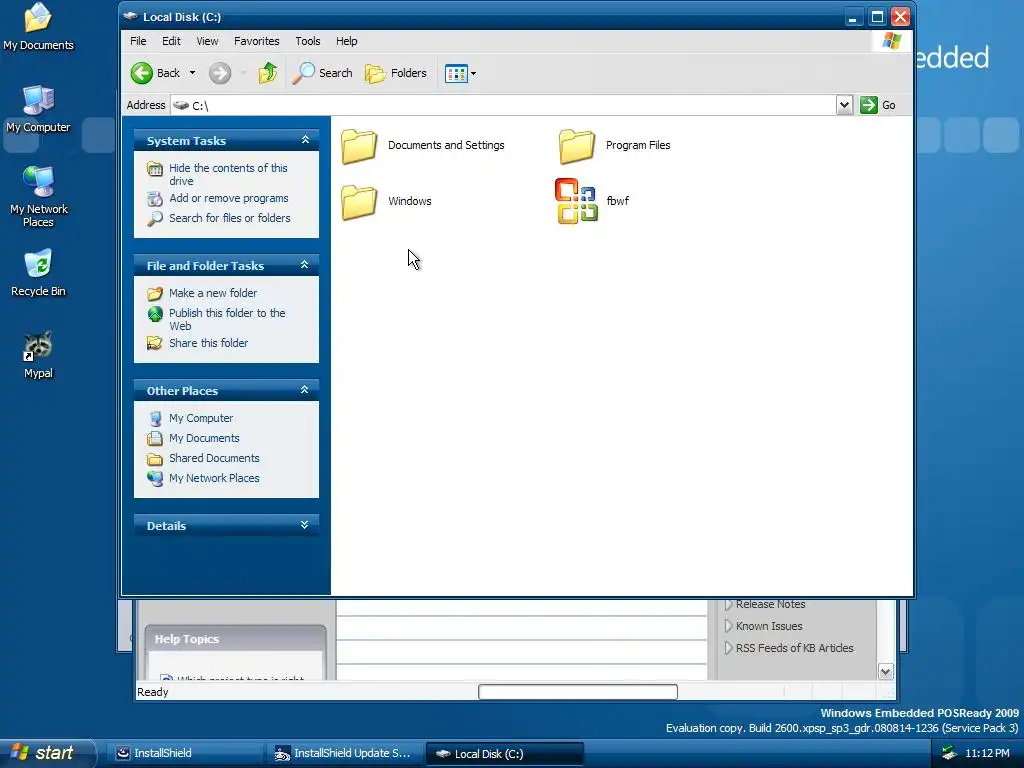
Task: Open Release Notes in InstallShield window
Action: (770, 604)
